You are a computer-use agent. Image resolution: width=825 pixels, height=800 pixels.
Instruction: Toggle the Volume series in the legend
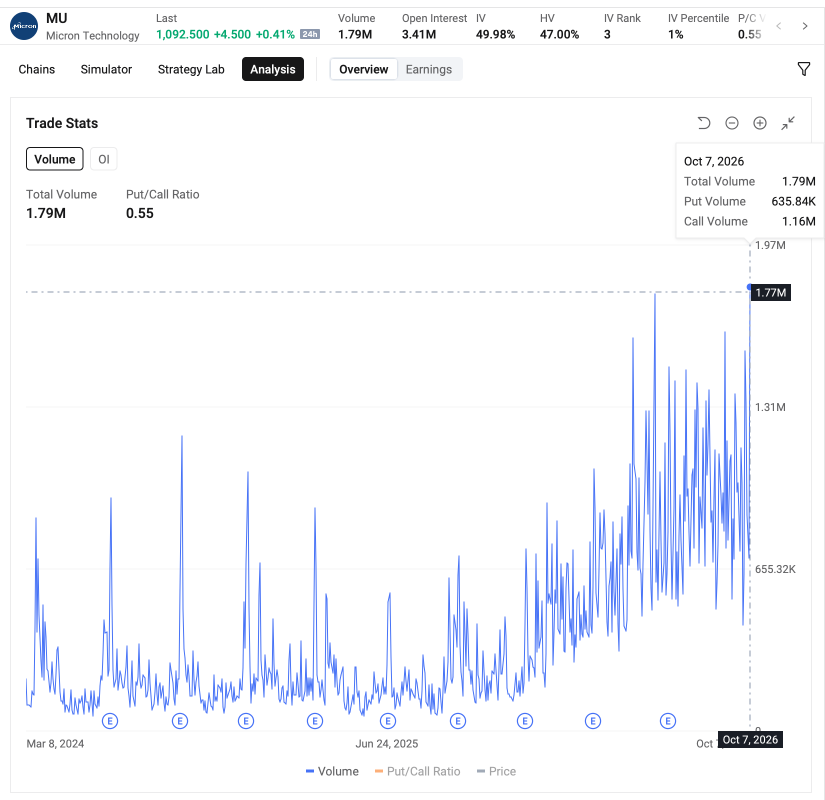333,771
